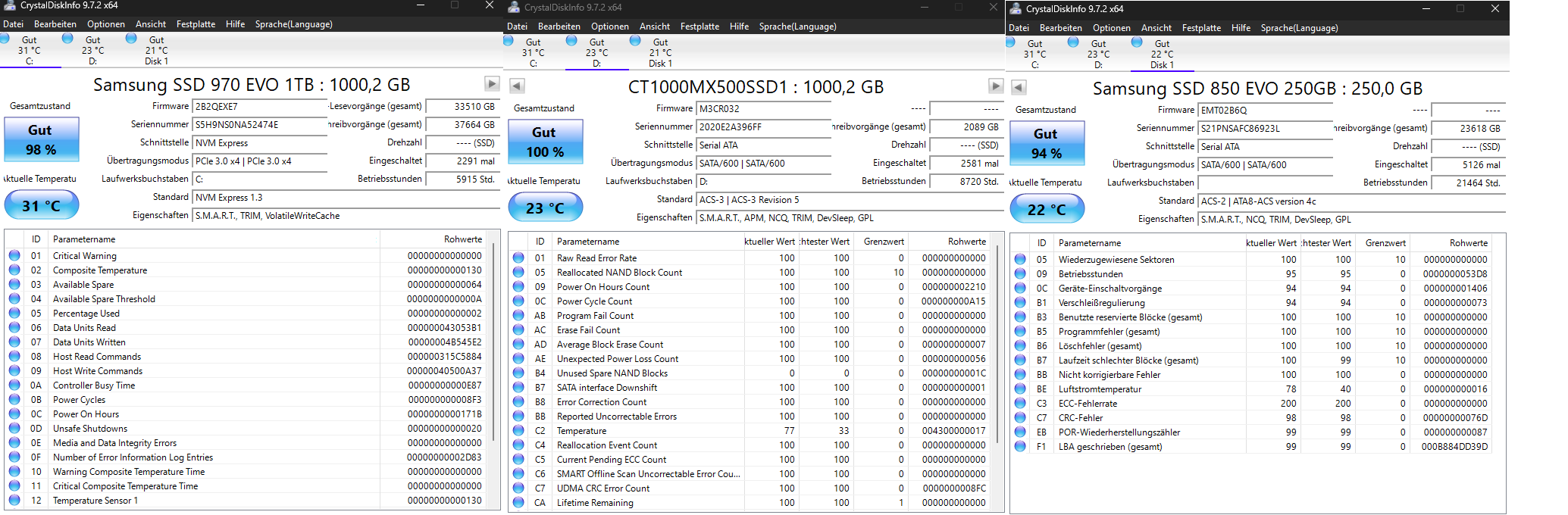
Task: Click next disk arrow in CT1000MX500SSD1 window
Action: (996, 86)
